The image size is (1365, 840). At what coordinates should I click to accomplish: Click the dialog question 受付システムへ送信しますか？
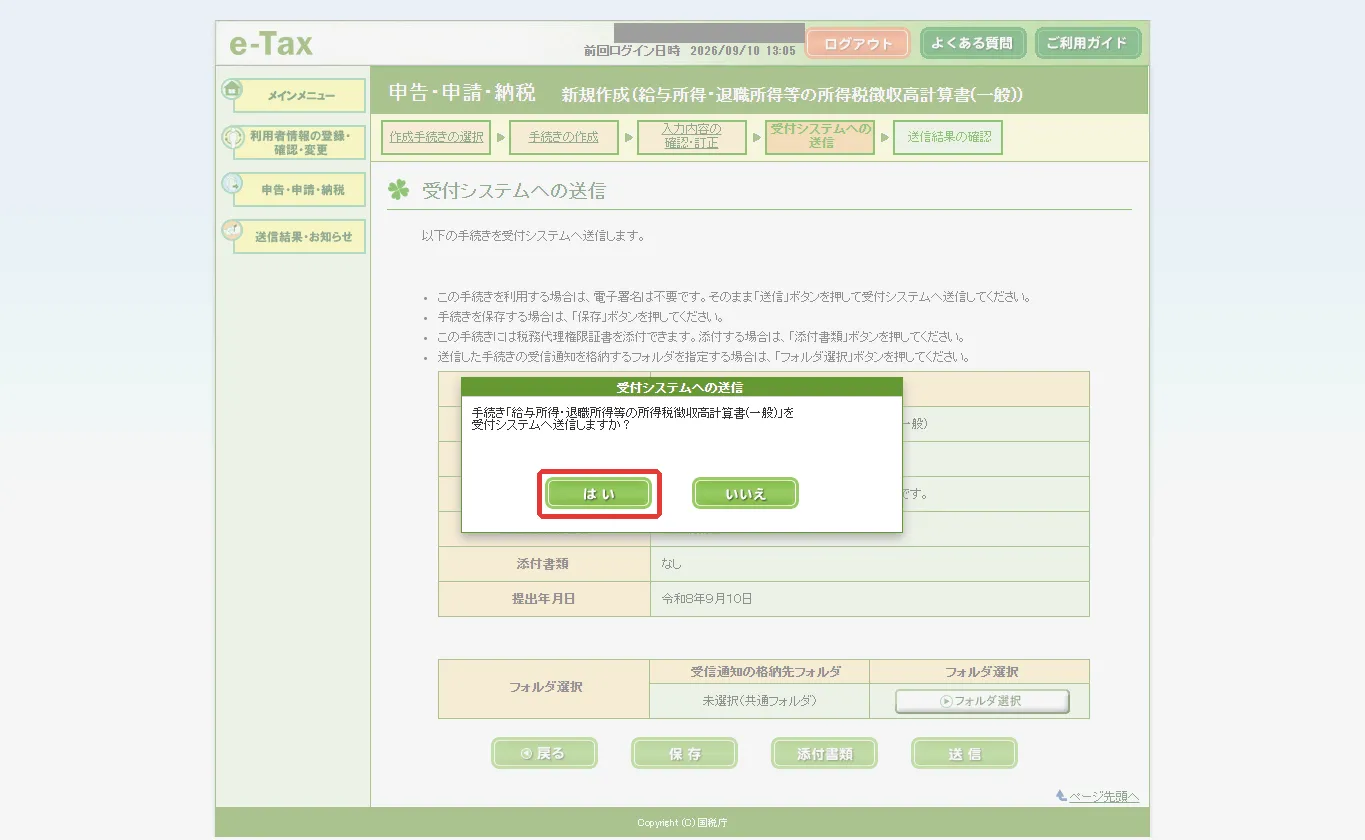coord(551,425)
